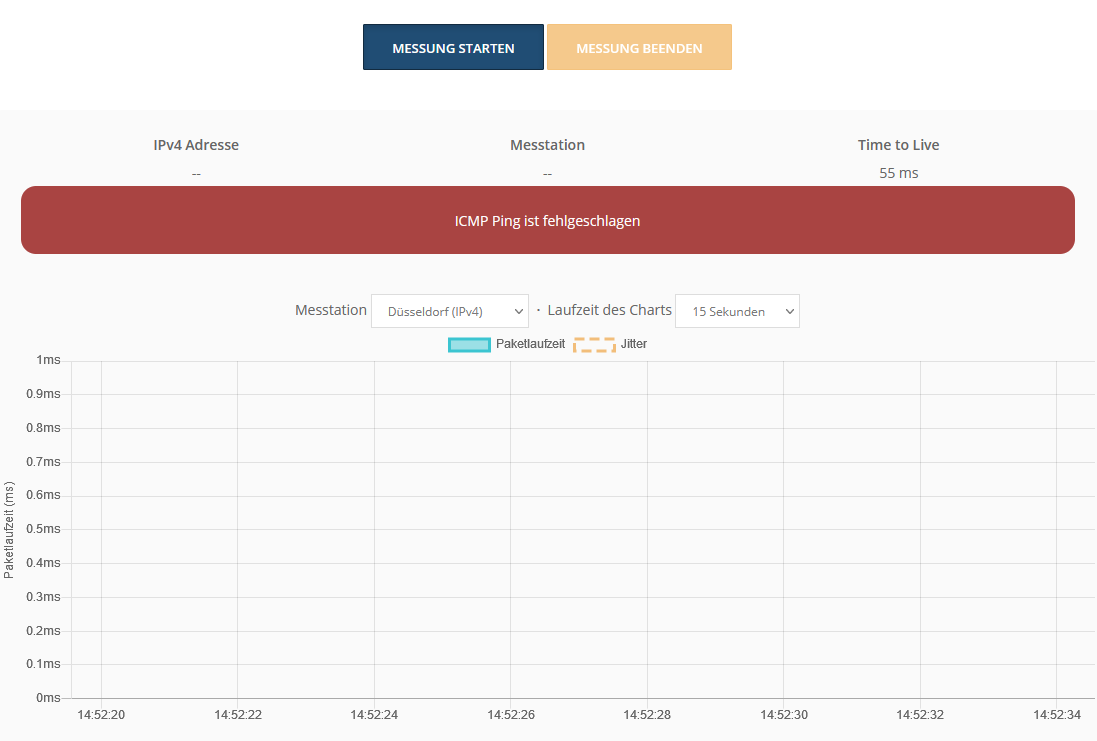
Task: Open the Laufzeit des Charts dropdown
Action: tap(737, 311)
